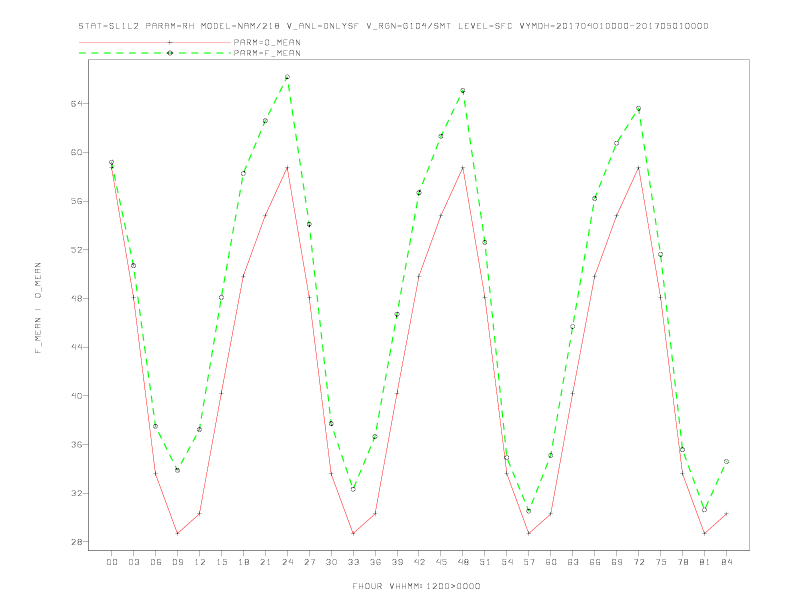Click the red O_MEAN peak marker at hour 24

pos(287,168)
